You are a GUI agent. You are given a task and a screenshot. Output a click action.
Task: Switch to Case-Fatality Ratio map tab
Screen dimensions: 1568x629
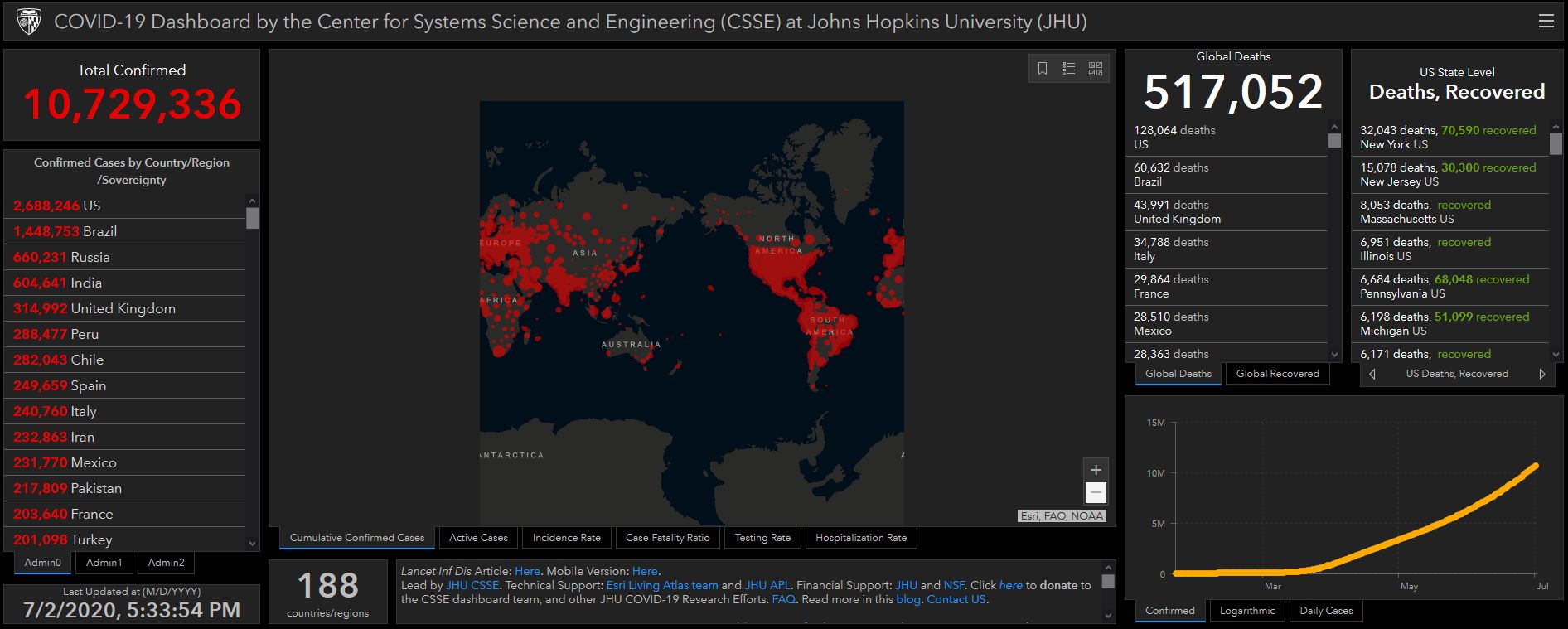click(668, 538)
